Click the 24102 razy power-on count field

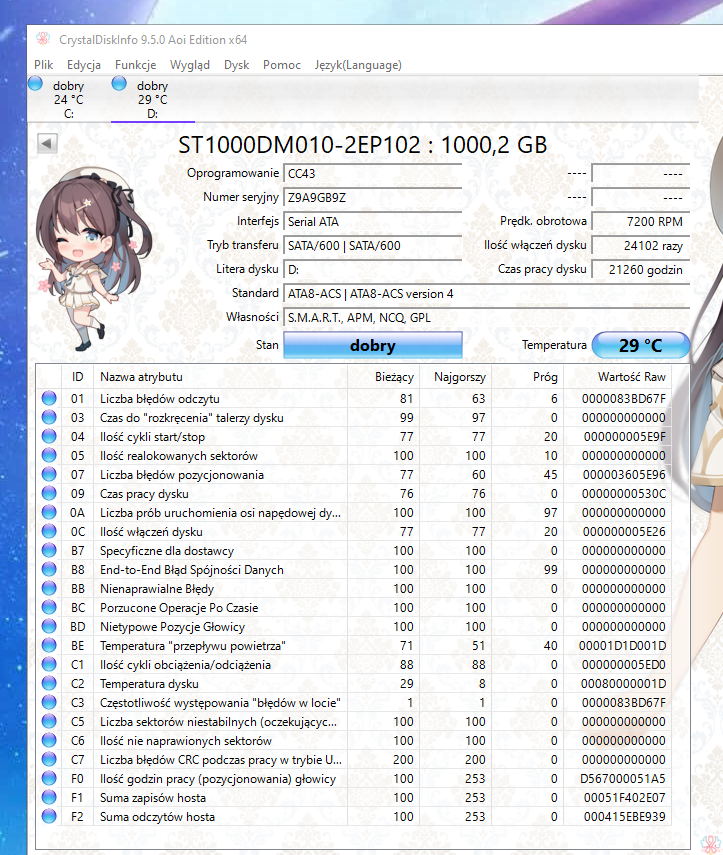tap(641, 245)
